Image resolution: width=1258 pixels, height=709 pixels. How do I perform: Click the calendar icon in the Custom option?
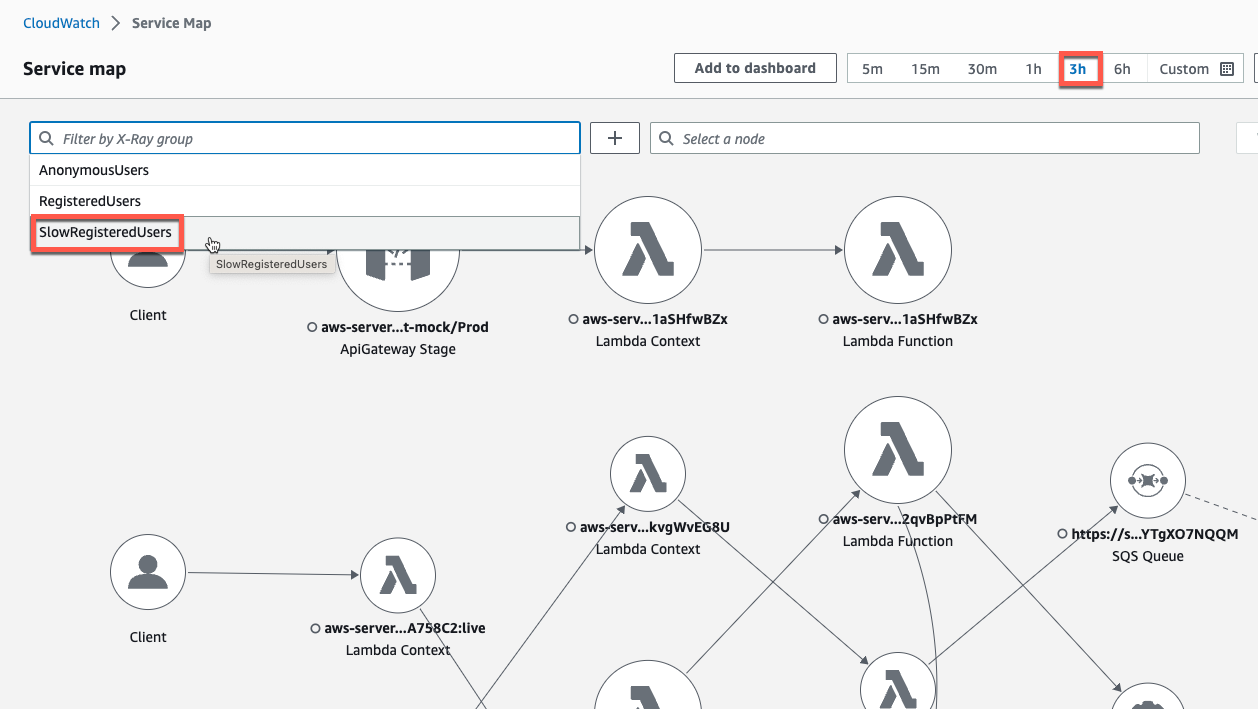(x=1227, y=69)
